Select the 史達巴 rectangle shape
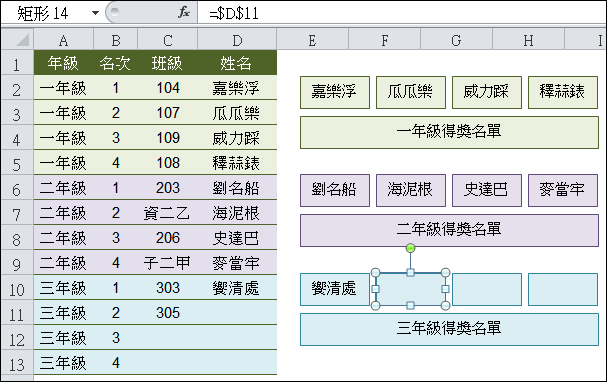The height and width of the screenshot is (382, 607). tap(487, 190)
